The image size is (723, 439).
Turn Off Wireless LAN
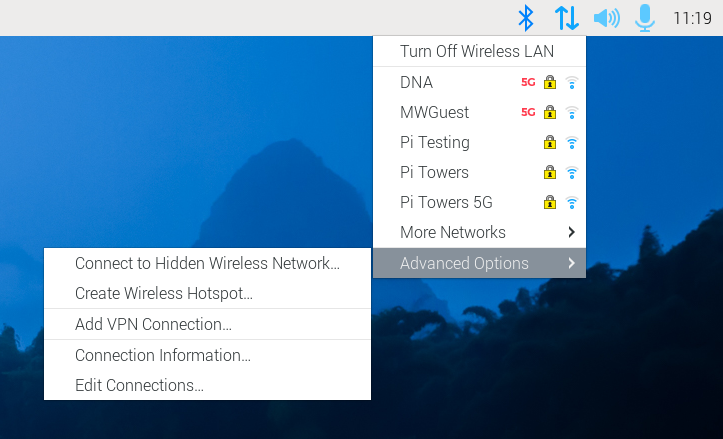tap(477, 52)
